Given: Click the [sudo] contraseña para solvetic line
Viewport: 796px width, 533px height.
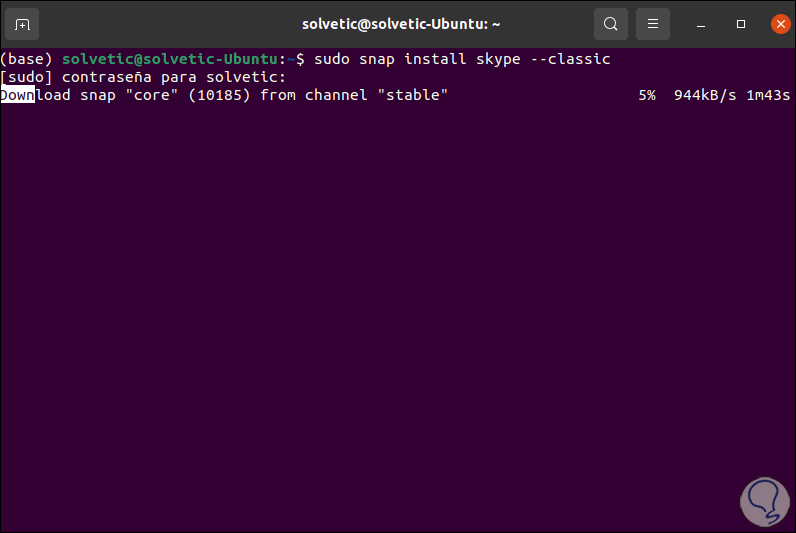Looking at the screenshot, I should pyautogui.click(x=143, y=77).
